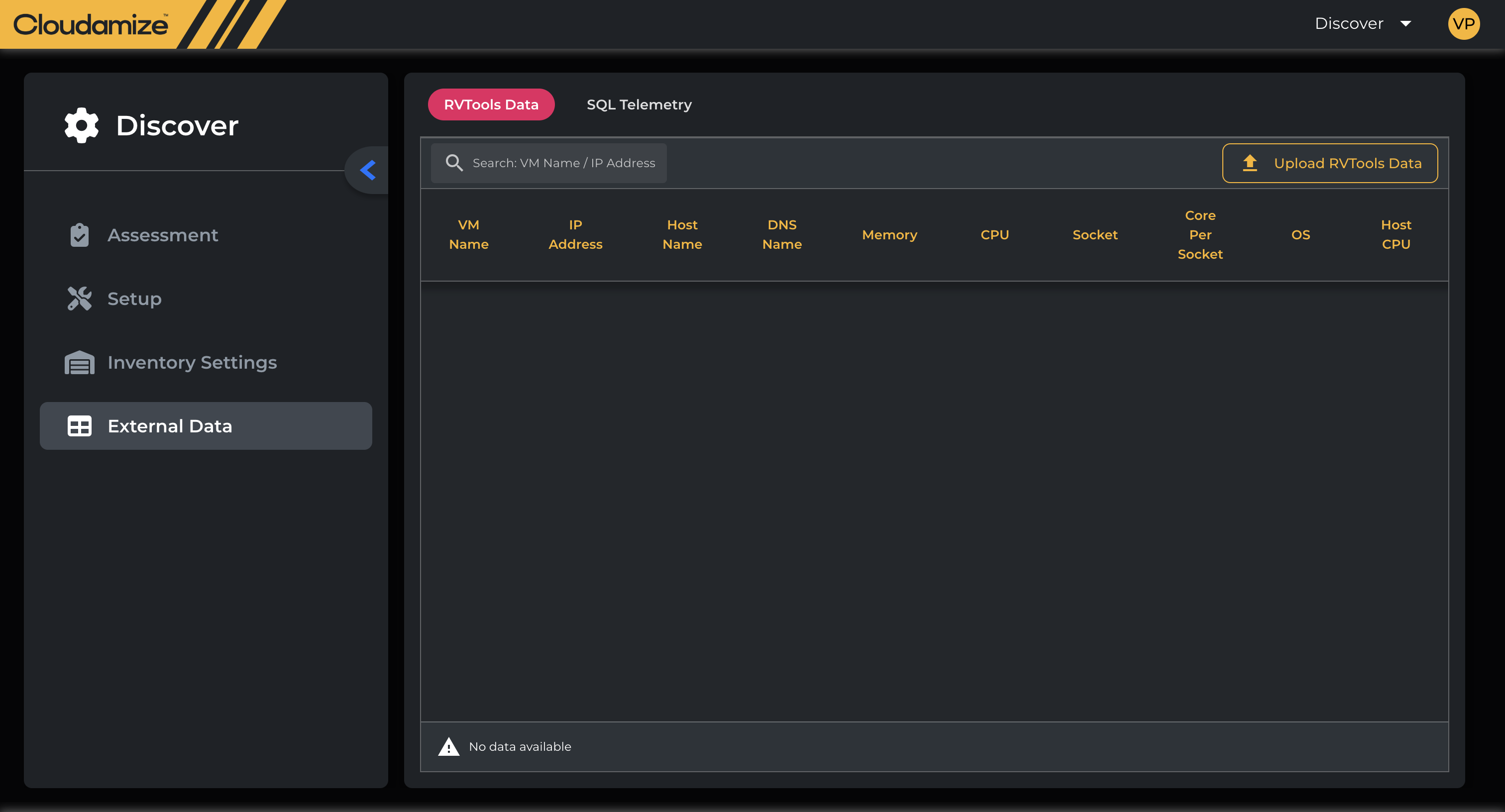1505x812 pixels.
Task: Click the Inventory Settings warehouse icon
Action: tap(80, 362)
